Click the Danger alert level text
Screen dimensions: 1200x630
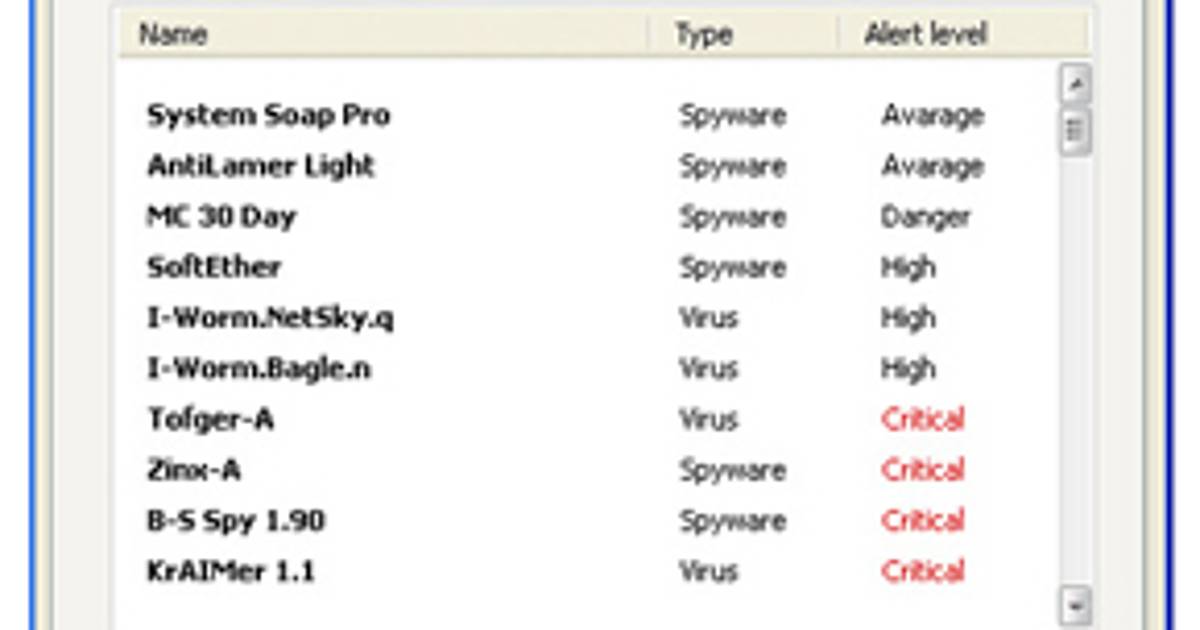pyautogui.click(x=925, y=217)
